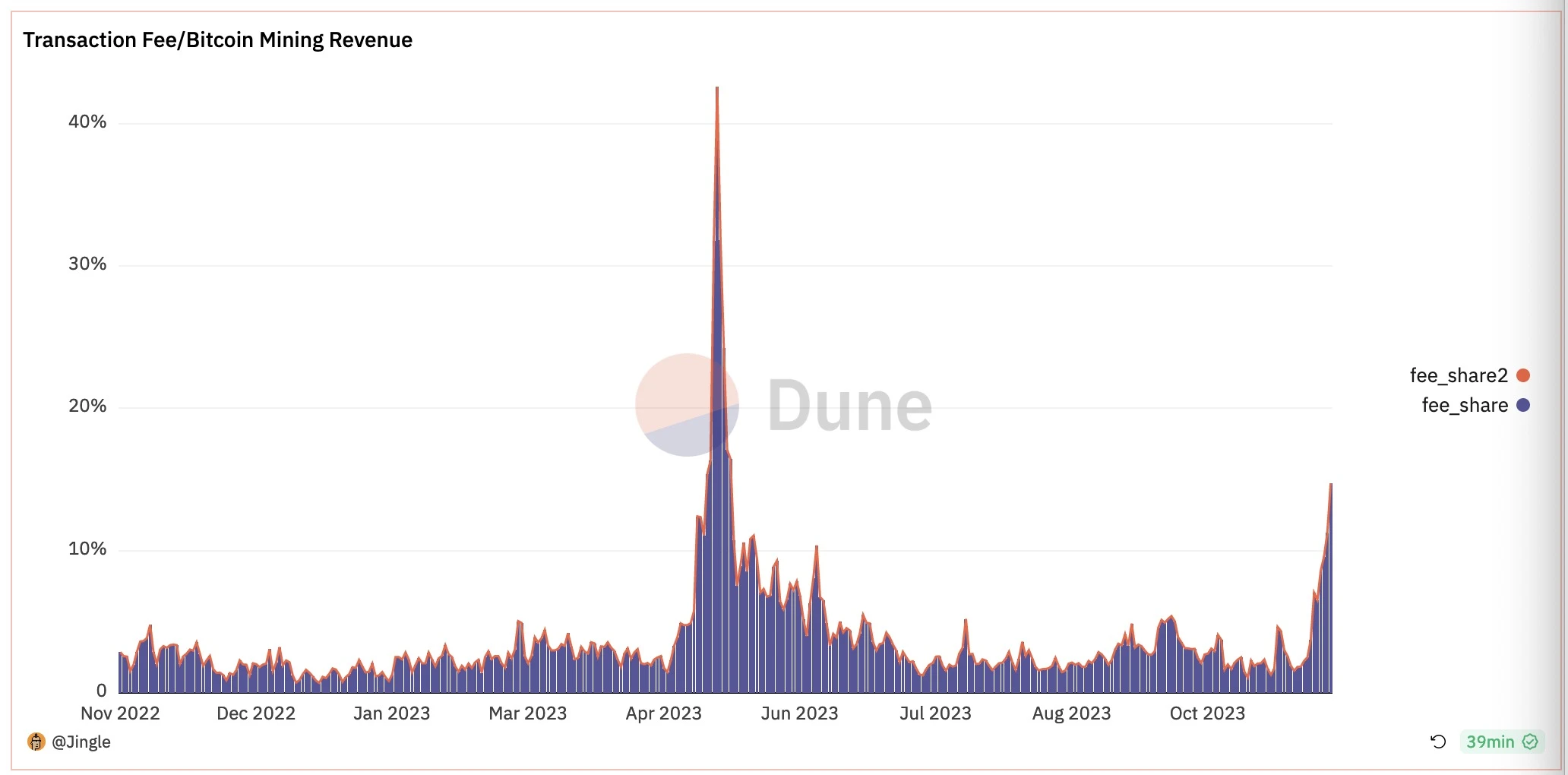Hide the fee_share legend label
This screenshot has height=775, width=1568.
[1464, 405]
